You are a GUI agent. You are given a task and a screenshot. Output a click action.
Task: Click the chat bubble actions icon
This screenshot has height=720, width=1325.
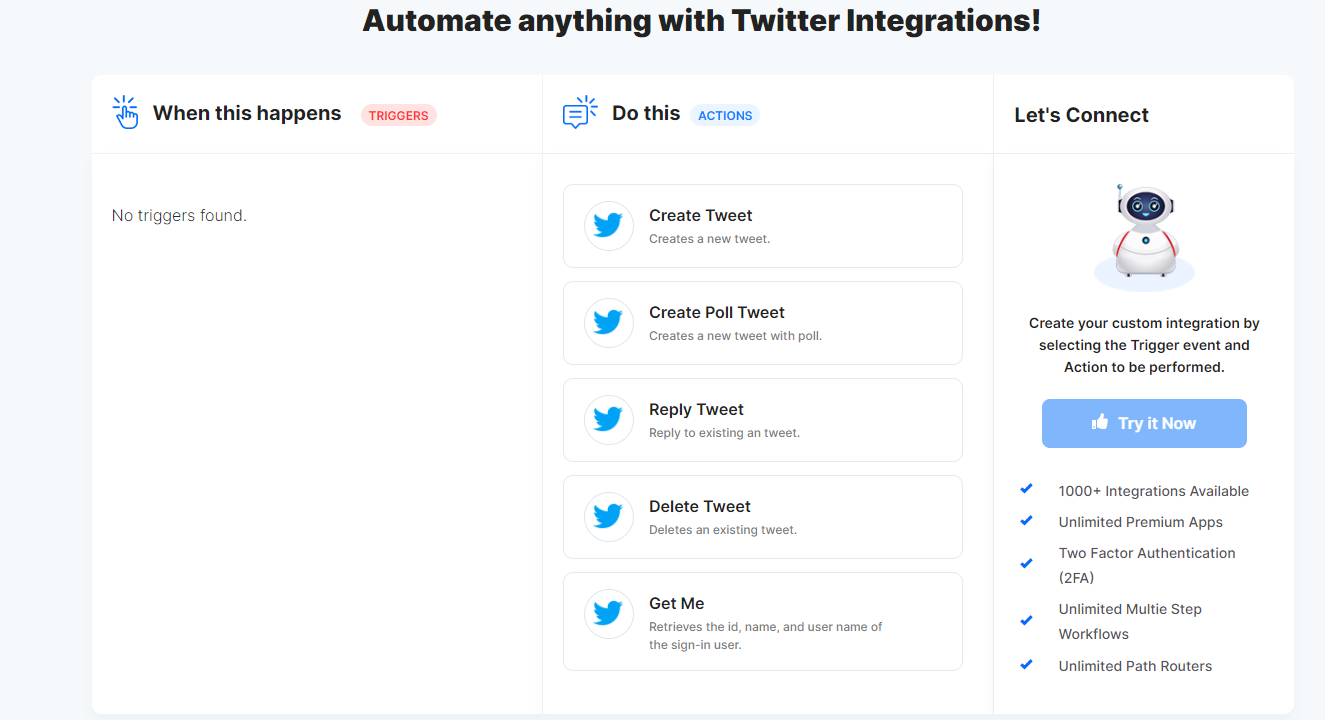point(580,113)
